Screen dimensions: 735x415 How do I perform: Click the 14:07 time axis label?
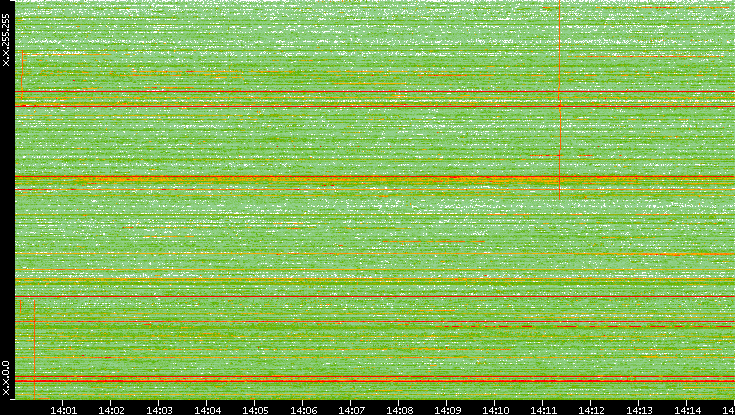pos(351,410)
